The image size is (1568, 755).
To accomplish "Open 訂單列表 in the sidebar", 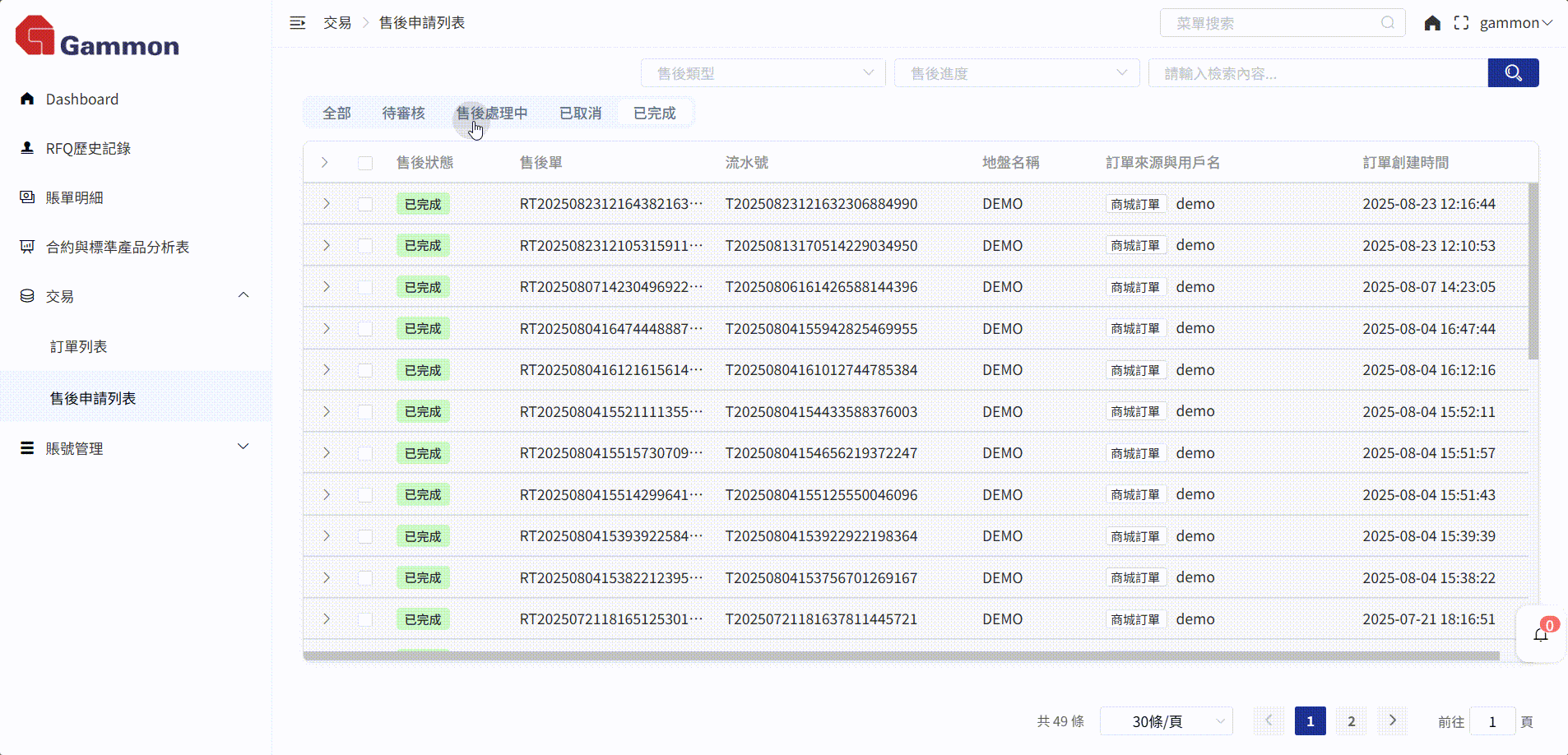I will coord(78,347).
